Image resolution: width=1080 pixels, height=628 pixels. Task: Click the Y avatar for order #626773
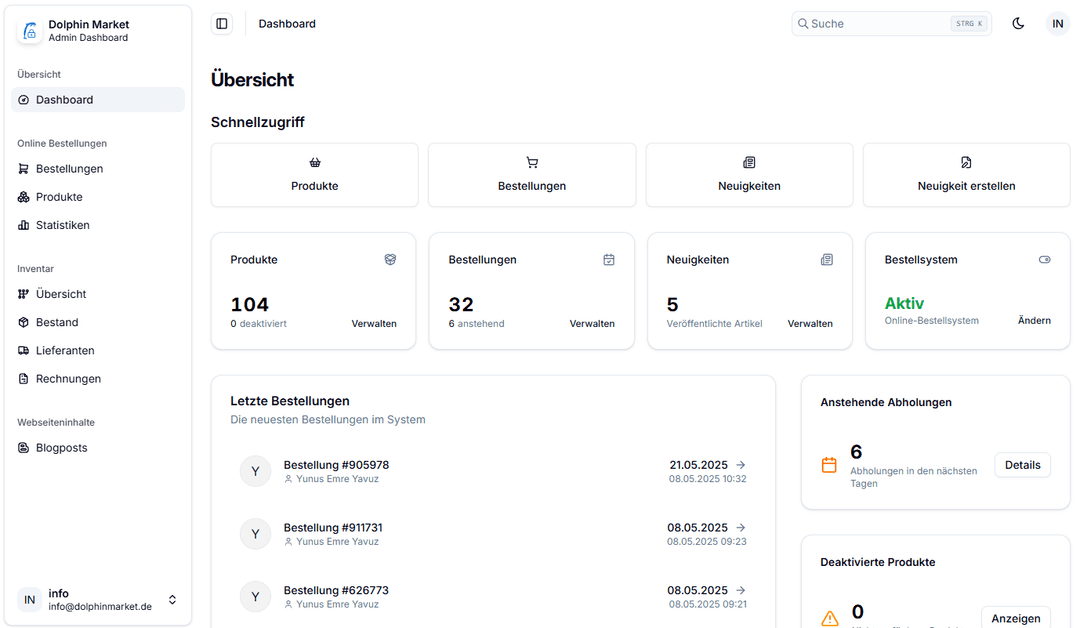click(x=256, y=596)
